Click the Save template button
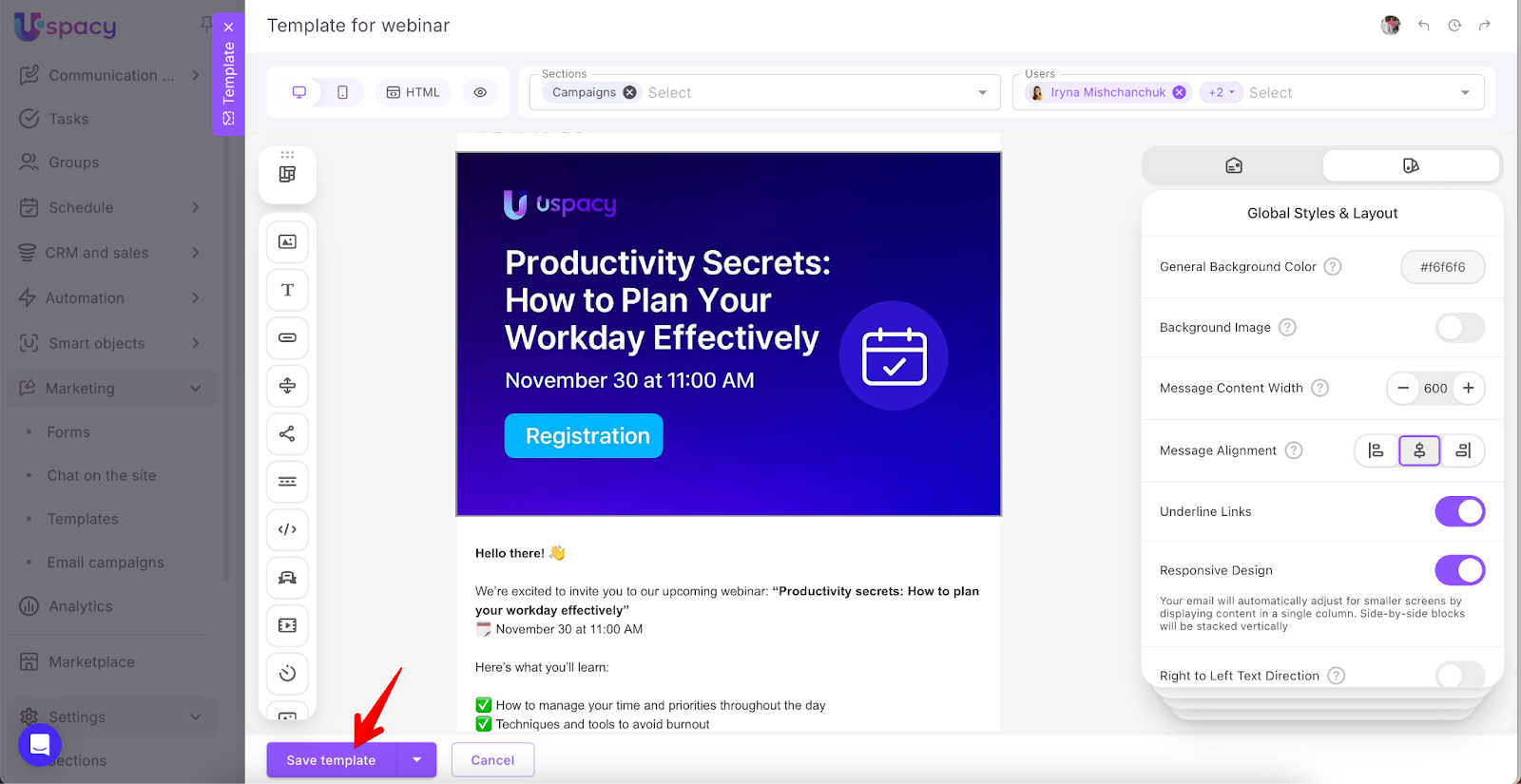 (x=331, y=760)
